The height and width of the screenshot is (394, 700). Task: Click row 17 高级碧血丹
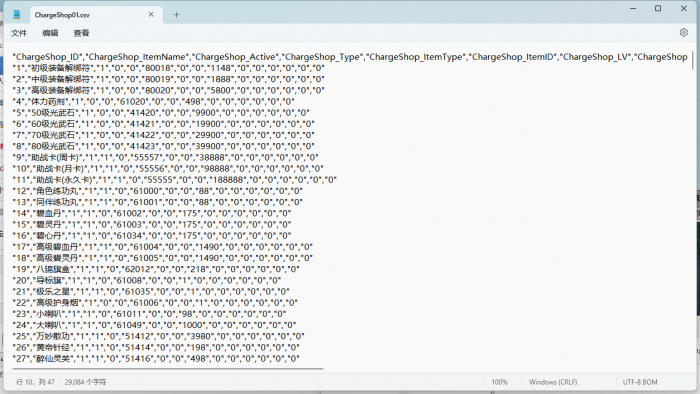[162, 247]
